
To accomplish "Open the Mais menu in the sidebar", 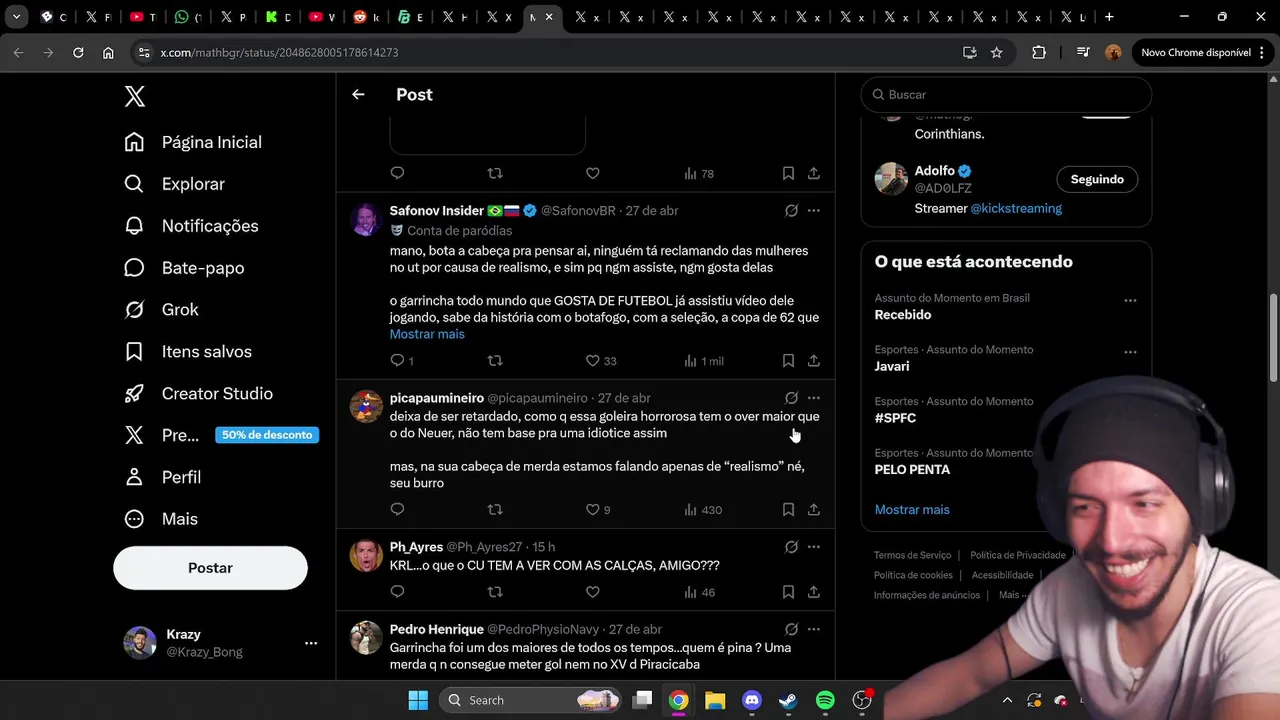I will click(x=161, y=519).
